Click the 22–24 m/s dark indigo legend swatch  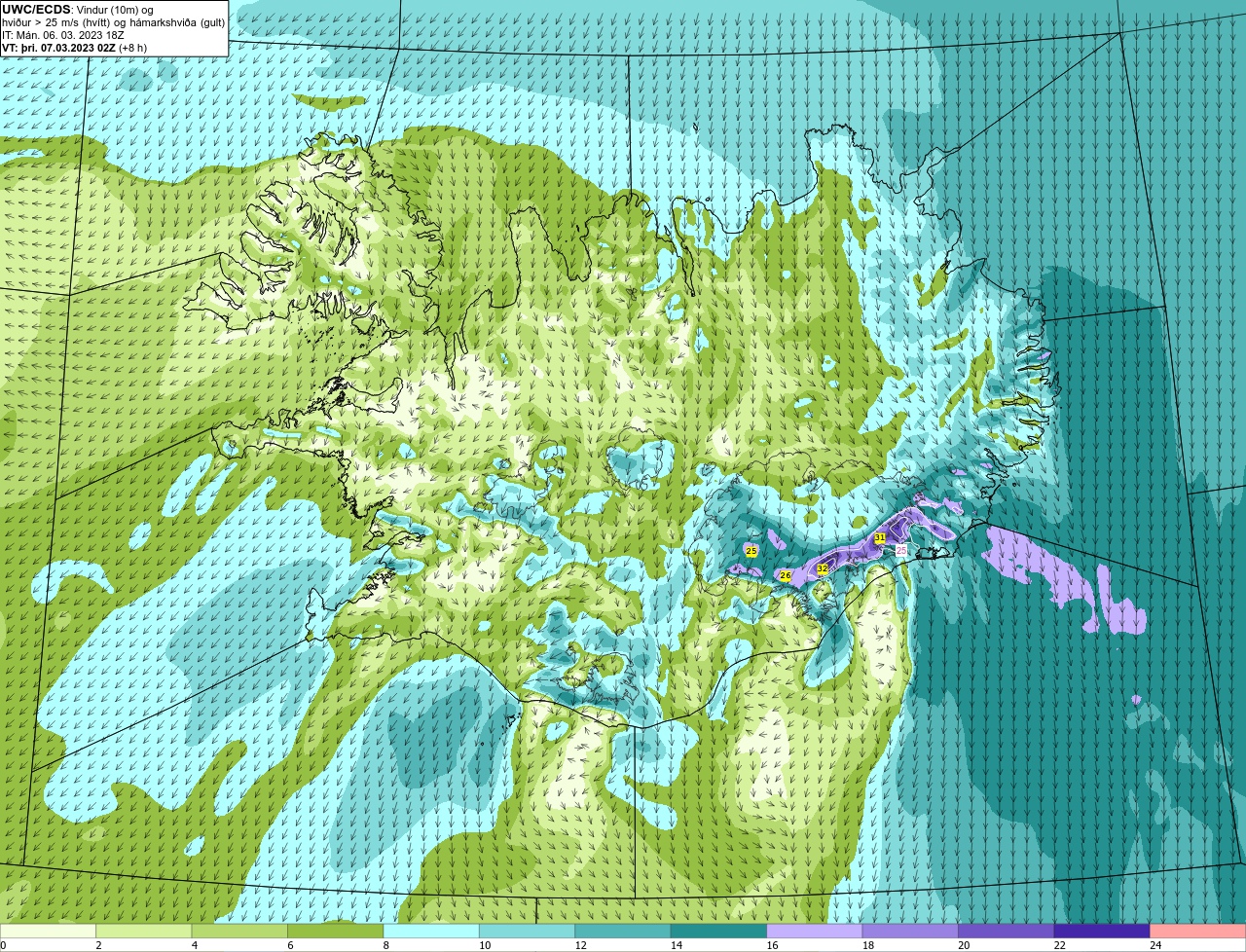pyautogui.click(x=1102, y=931)
